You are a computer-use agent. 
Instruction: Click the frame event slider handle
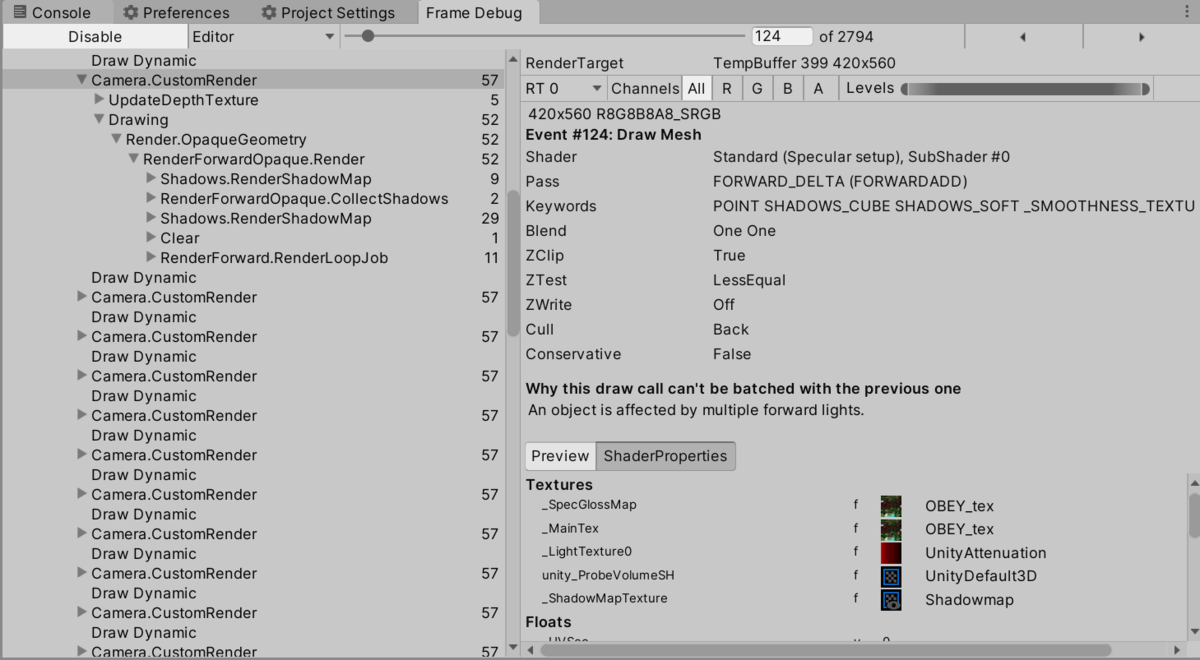click(x=368, y=36)
